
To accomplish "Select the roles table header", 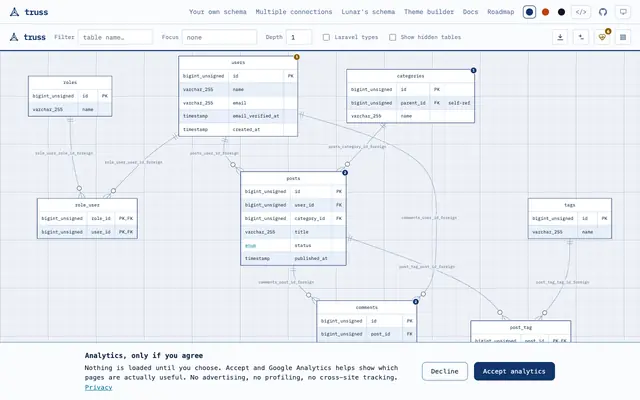I will pyautogui.click(x=70, y=82).
